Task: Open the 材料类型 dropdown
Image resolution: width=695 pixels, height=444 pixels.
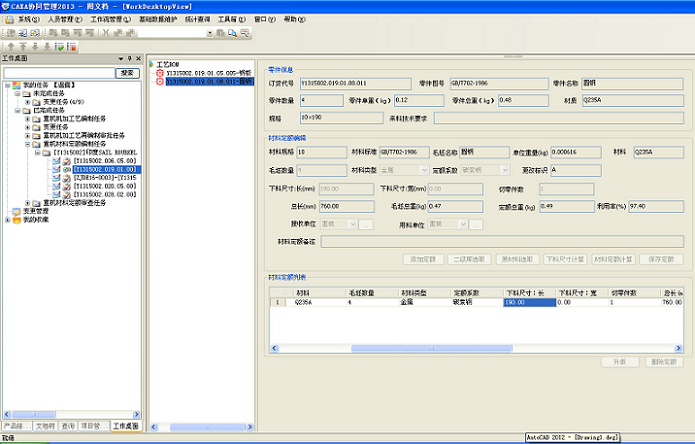Action: [x=424, y=170]
